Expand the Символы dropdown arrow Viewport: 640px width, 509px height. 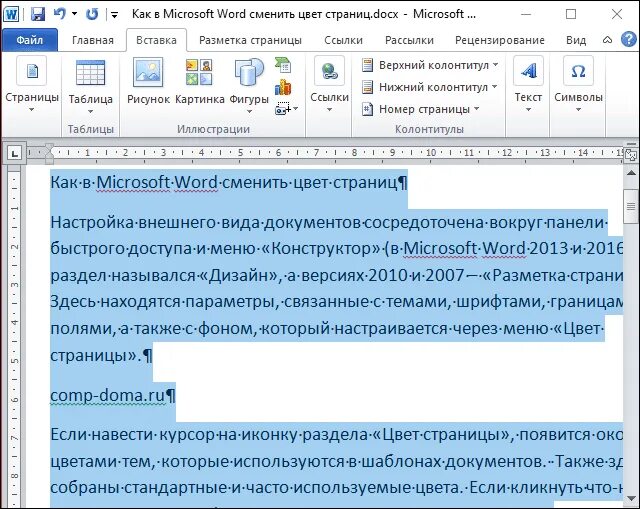pos(578,109)
